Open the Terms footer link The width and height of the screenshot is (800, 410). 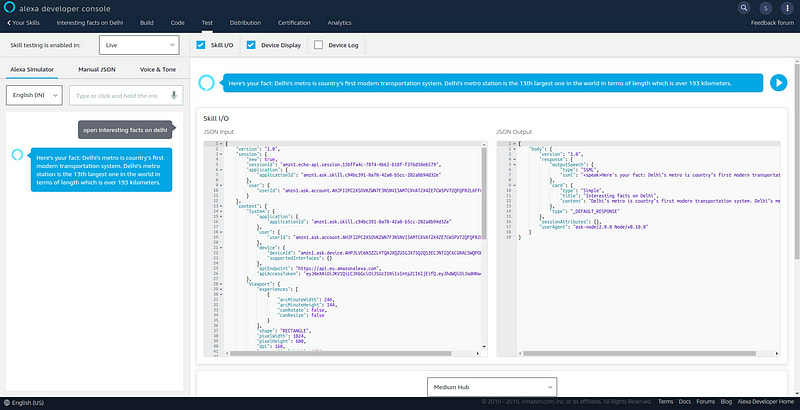click(665, 402)
